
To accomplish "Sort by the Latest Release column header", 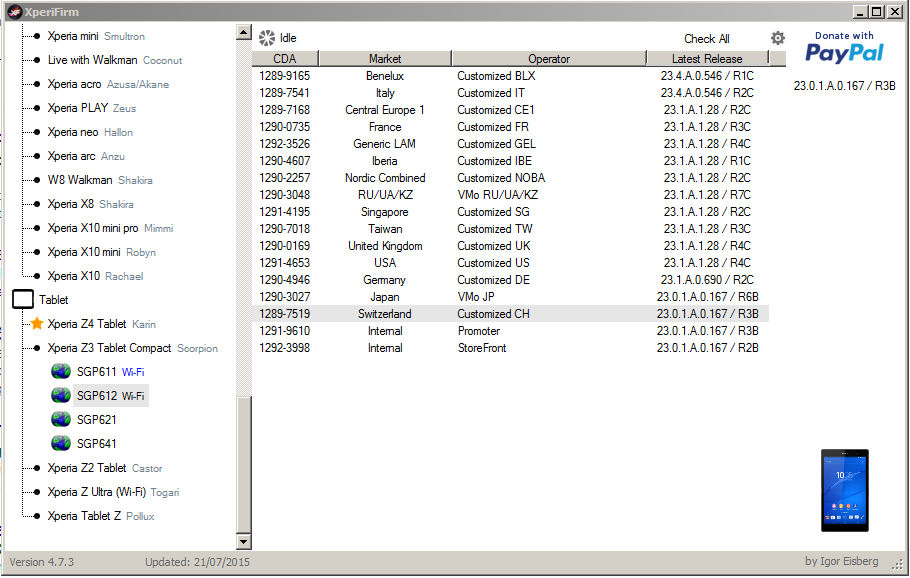I will [707, 59].
